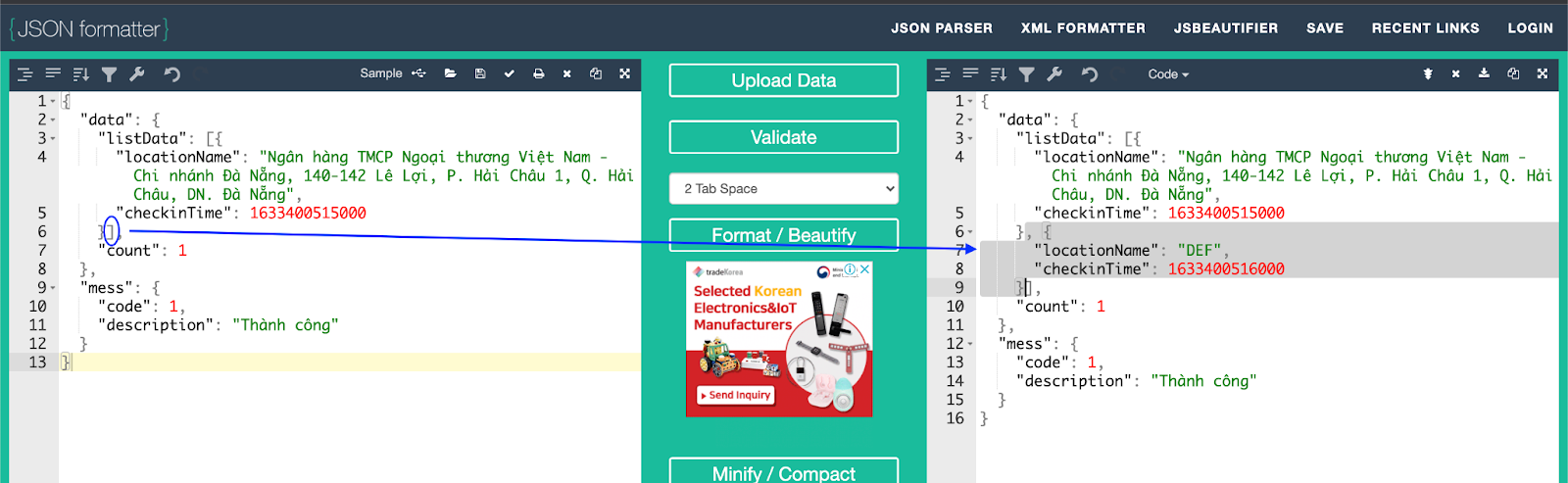Viewport: 1568px width, 483px height.
Task: Collapse the "mess" fold arrow in left editor
Action: click(53, 288)
